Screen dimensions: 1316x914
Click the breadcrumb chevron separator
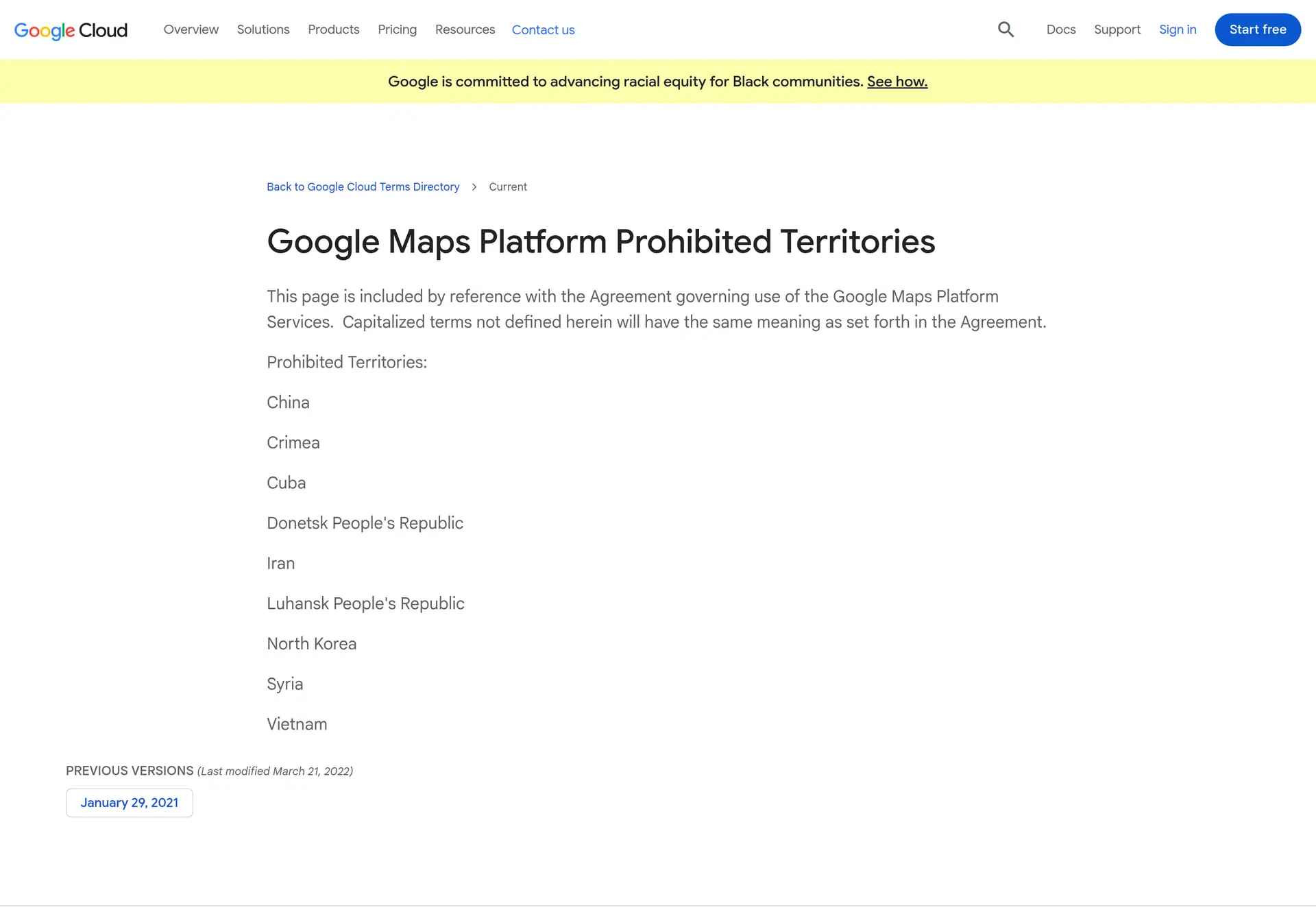(x=474, y=187)
